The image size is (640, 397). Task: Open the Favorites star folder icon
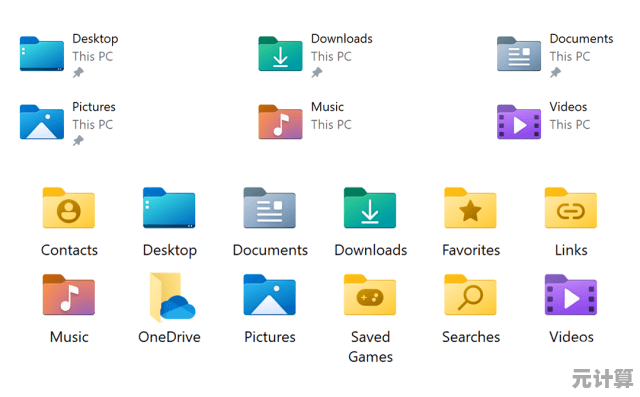[x=470, y=208]
